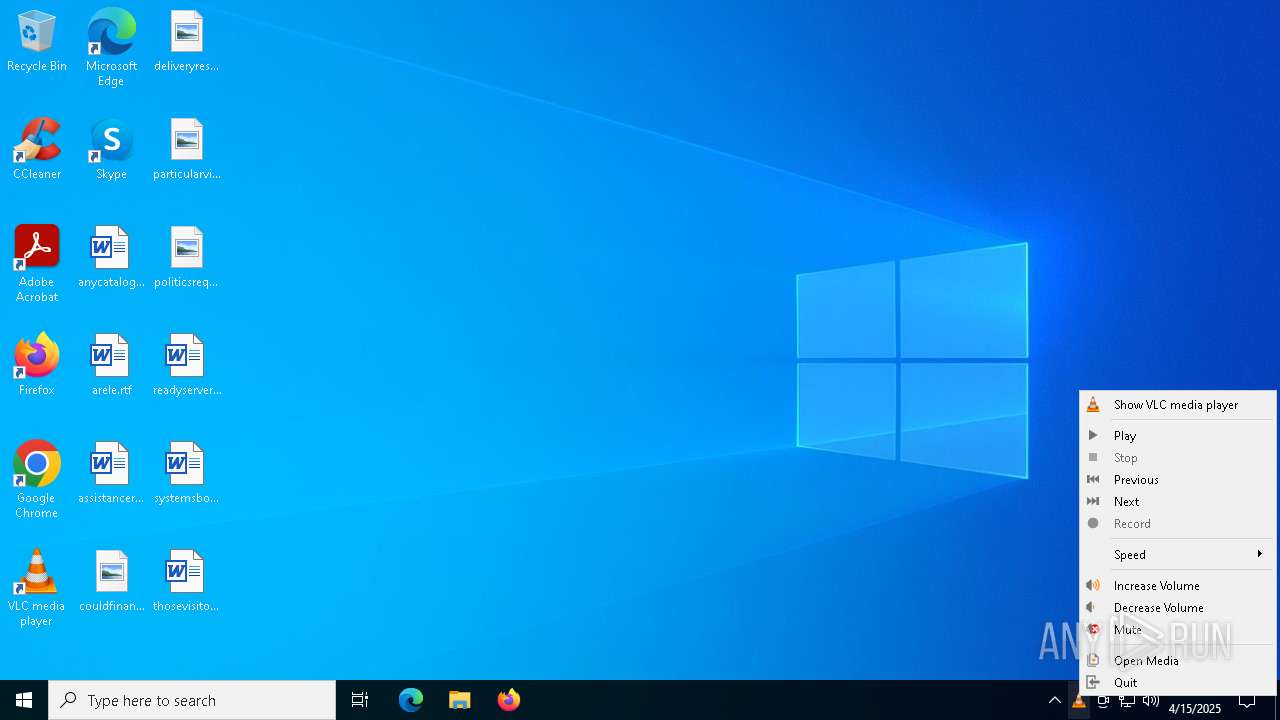Select the arele.rtf document
The image size is (1280, 720).
coord(111,366)
